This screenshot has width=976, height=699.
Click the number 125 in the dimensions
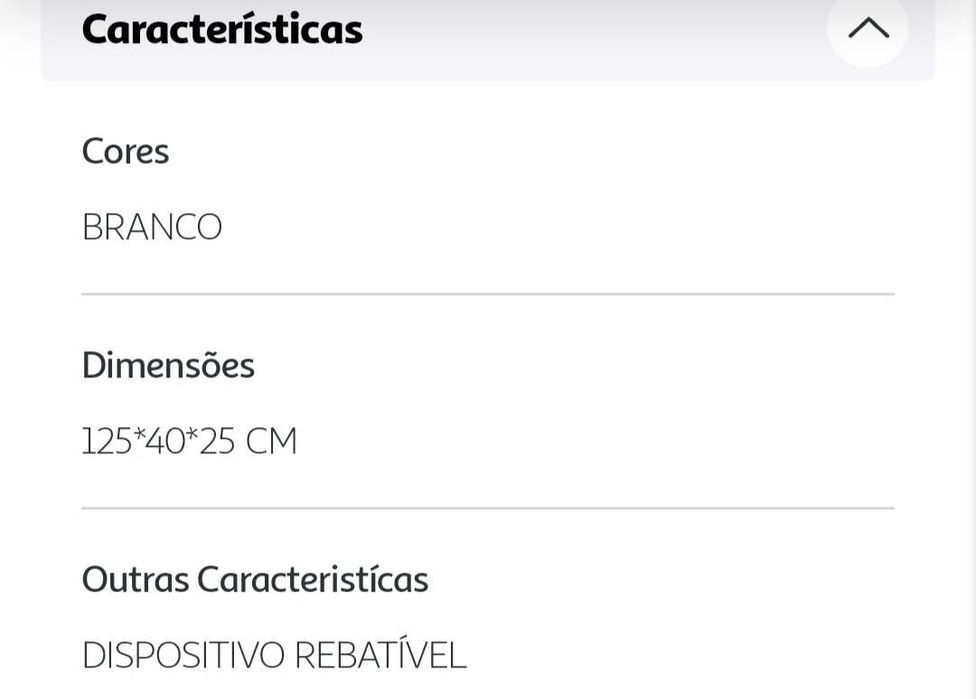tap(107, 441)
